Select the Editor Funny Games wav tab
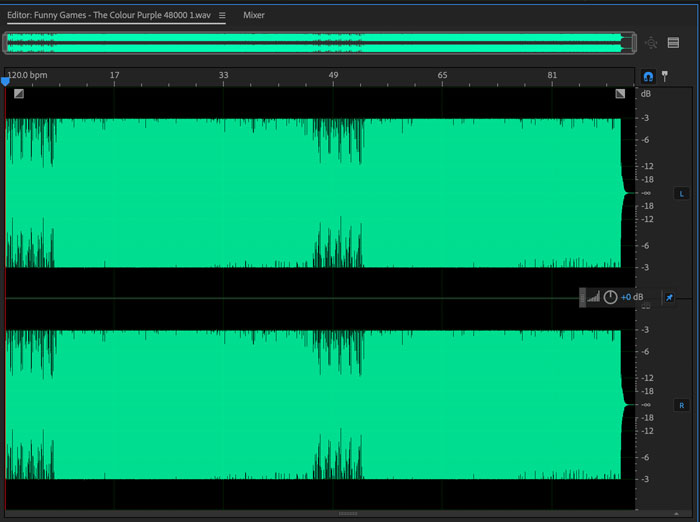Screen dimensions: 700x522 pyautogui.click(x=108, y=15)
